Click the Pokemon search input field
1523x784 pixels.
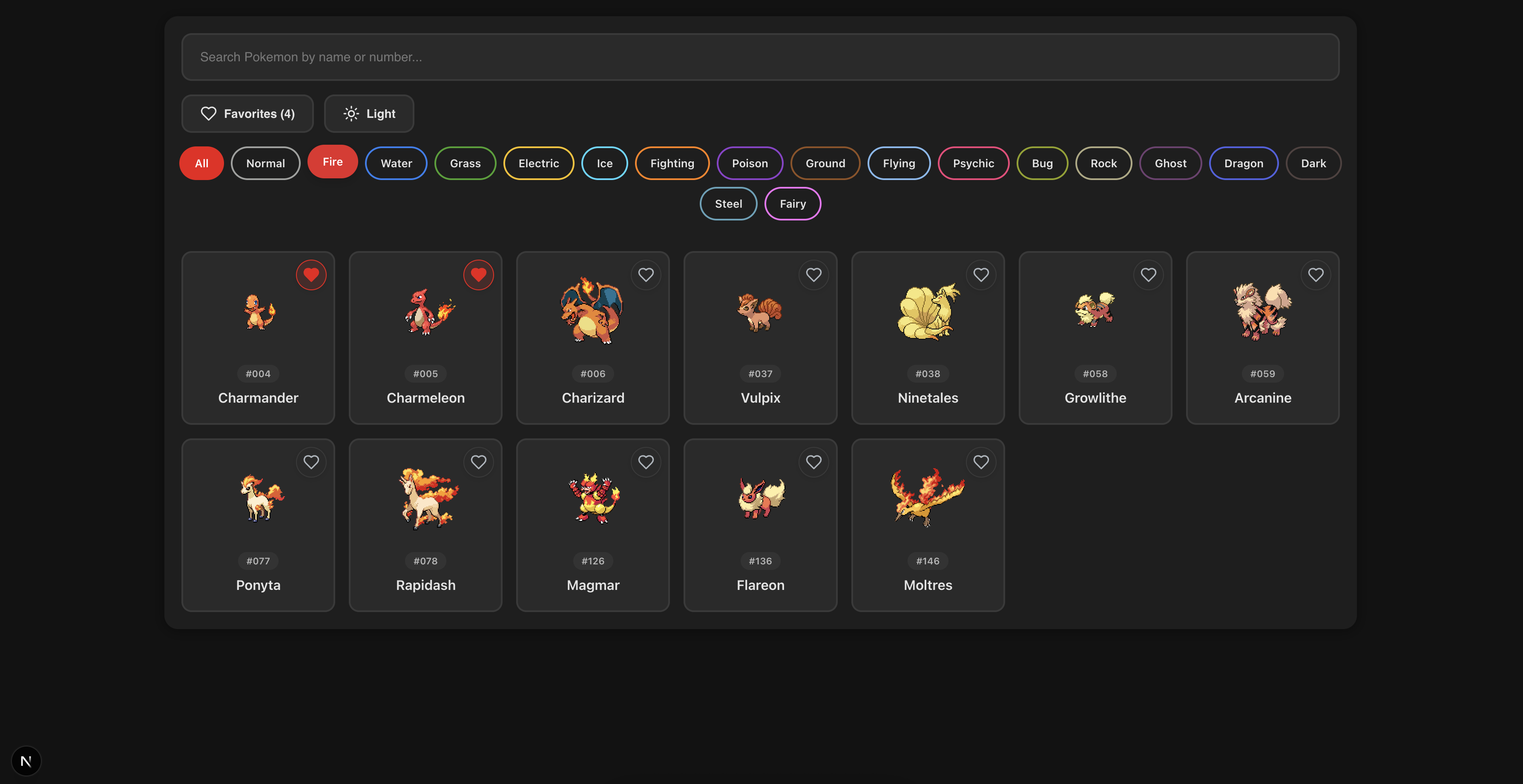click(x=761, y=57)
